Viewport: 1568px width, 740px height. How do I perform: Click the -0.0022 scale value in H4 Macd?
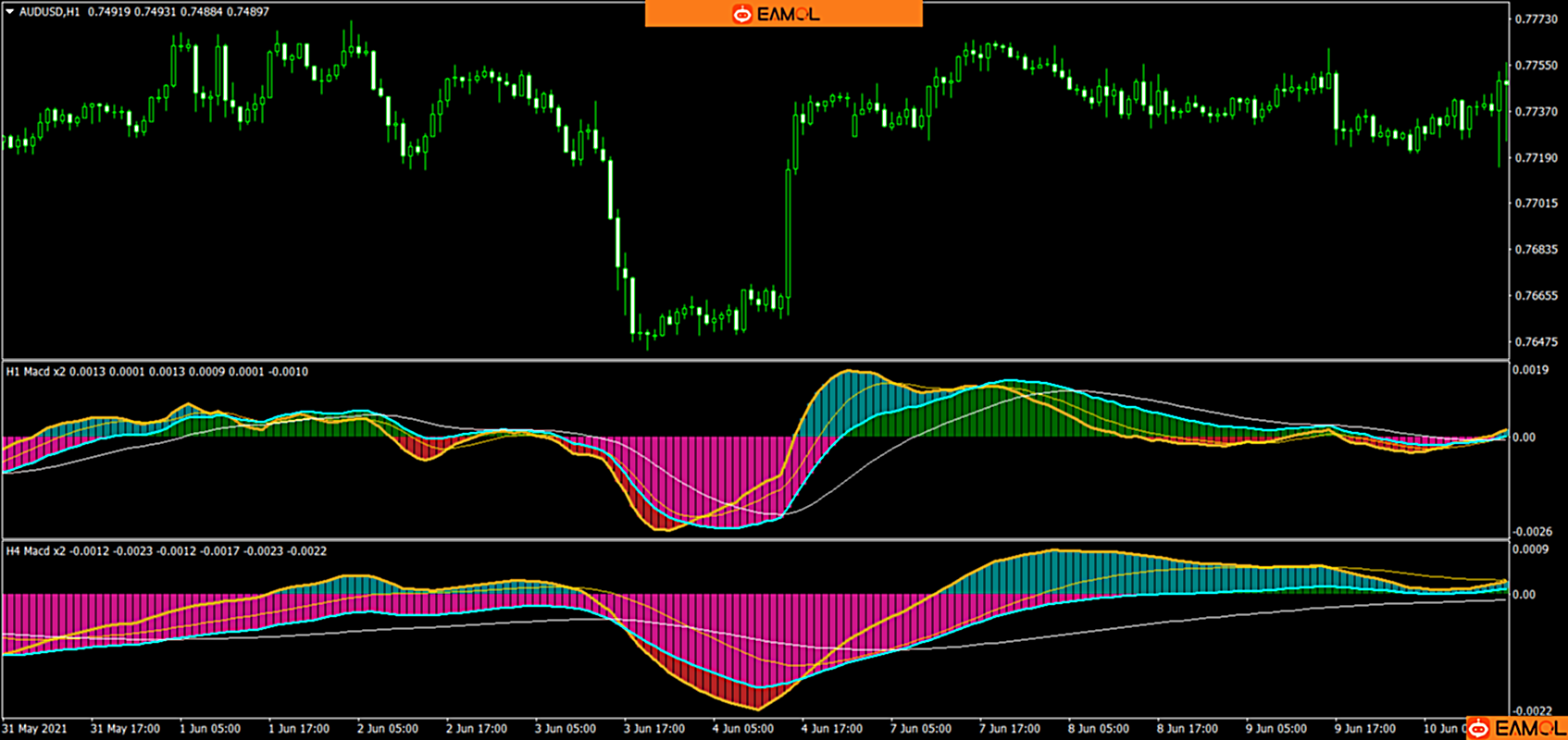[x=1531, y=710]
